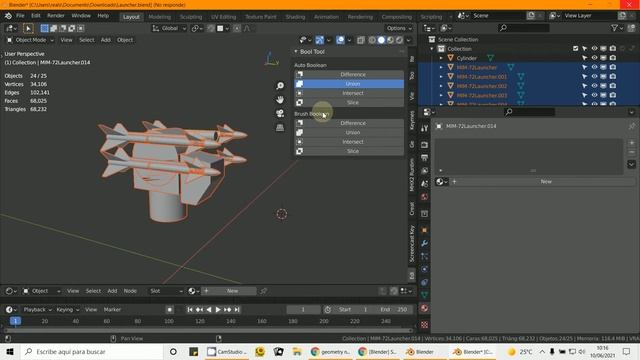Click New material button in properties
The width and height of the screenshot is (640, 360).
[x=546, y=182]
